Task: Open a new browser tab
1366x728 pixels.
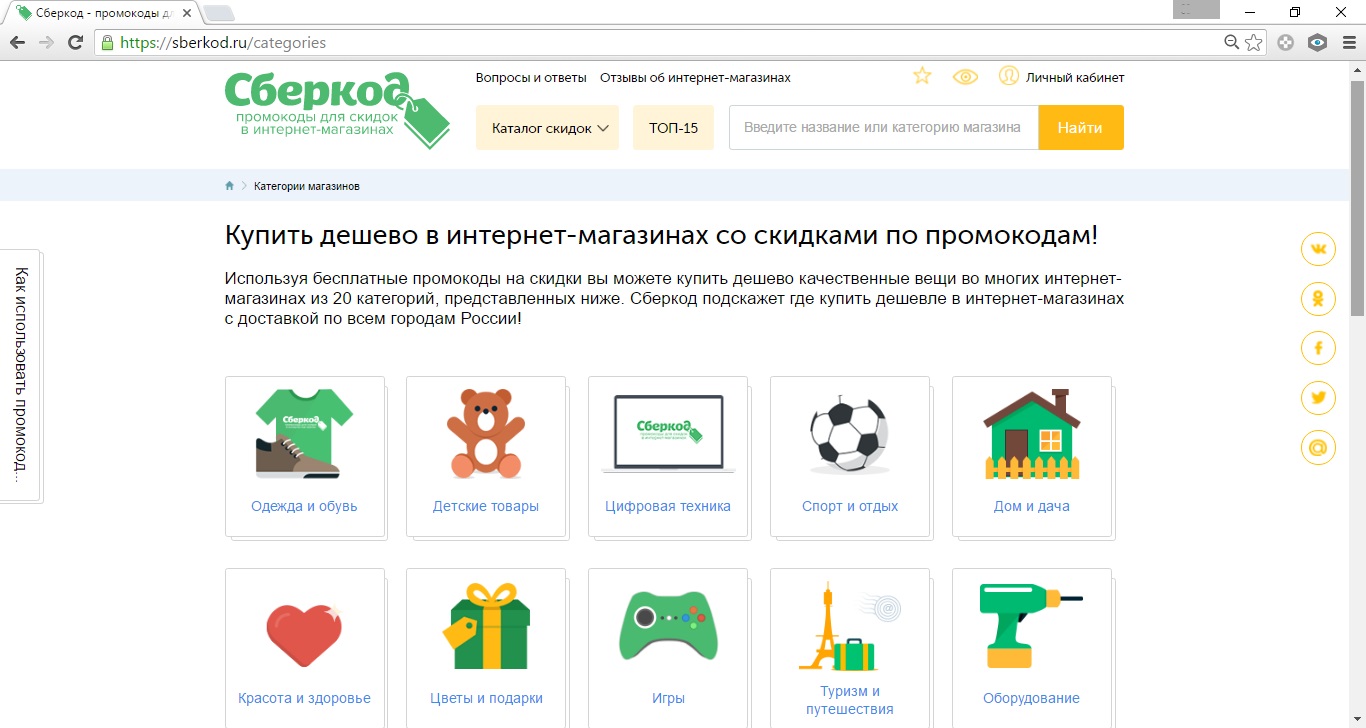Action: click(219, 13)
